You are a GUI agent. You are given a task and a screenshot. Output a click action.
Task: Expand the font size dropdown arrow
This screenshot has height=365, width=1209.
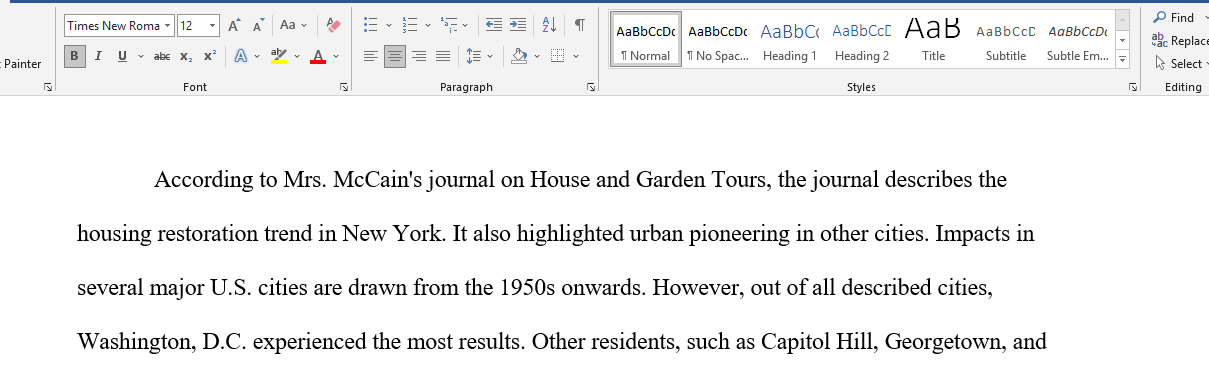(213, 25)
